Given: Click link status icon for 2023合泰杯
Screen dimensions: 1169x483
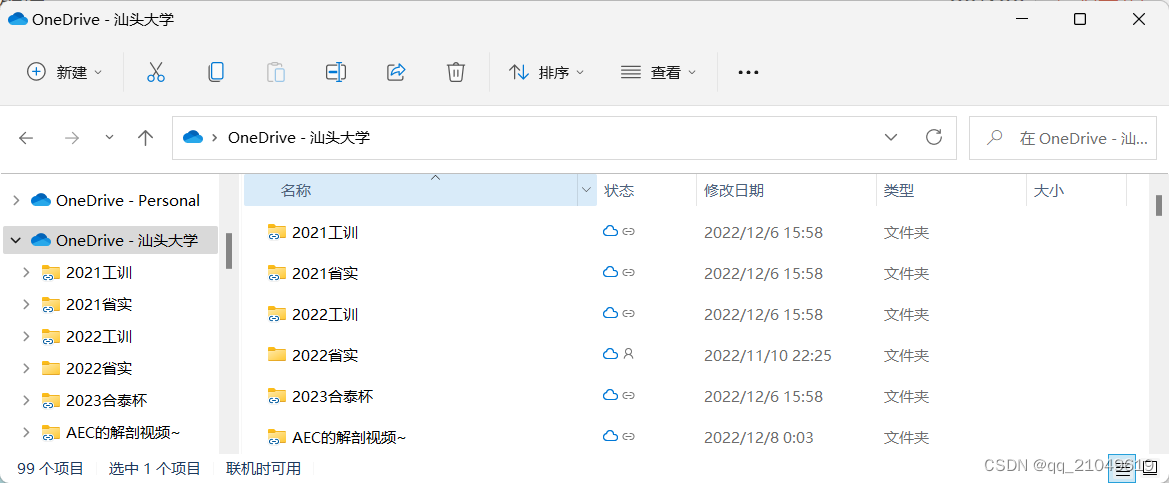Looking at the screenshot, I should [628, 394].
